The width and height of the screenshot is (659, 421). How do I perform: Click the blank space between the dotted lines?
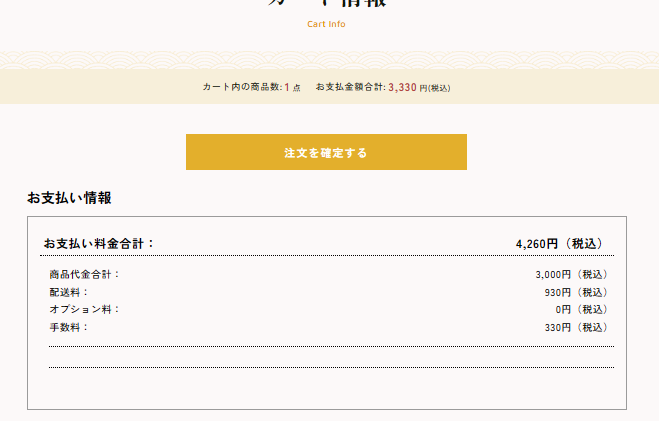click(x=330, y=357)
